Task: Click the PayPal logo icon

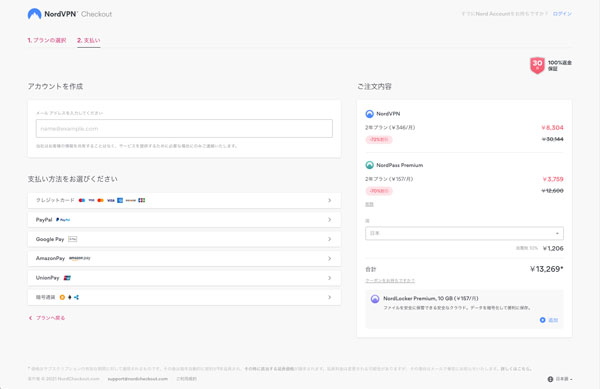Action: [x=63, y=220]
